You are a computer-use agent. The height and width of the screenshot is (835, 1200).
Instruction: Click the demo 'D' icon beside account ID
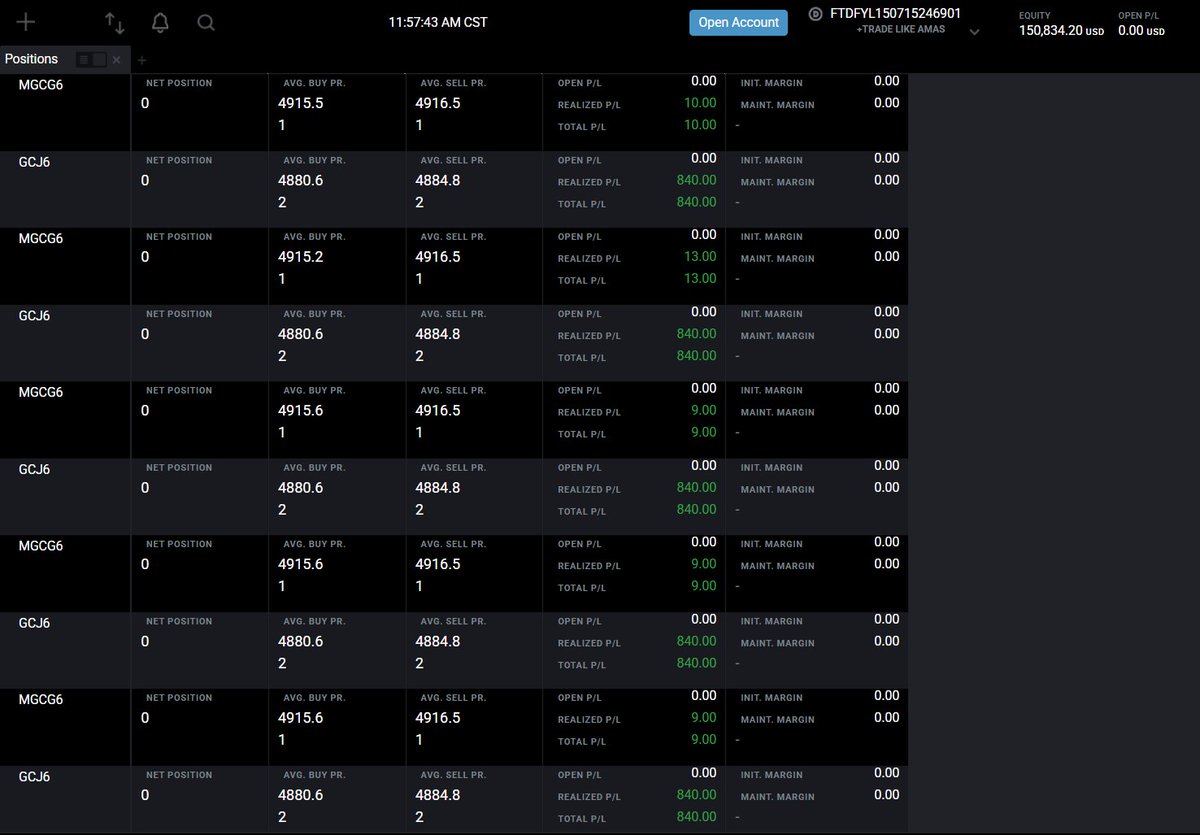[816, 14]
